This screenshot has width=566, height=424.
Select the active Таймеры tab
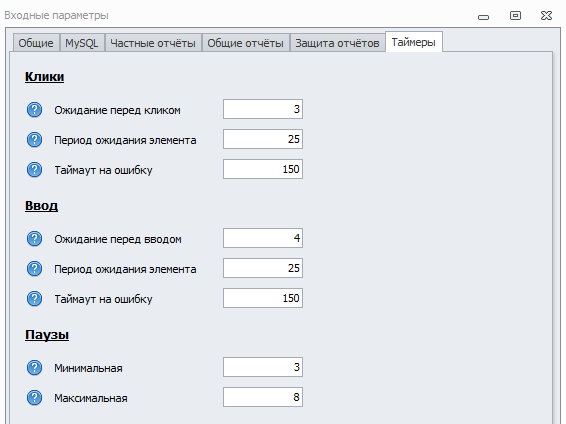tap(414, 42)
